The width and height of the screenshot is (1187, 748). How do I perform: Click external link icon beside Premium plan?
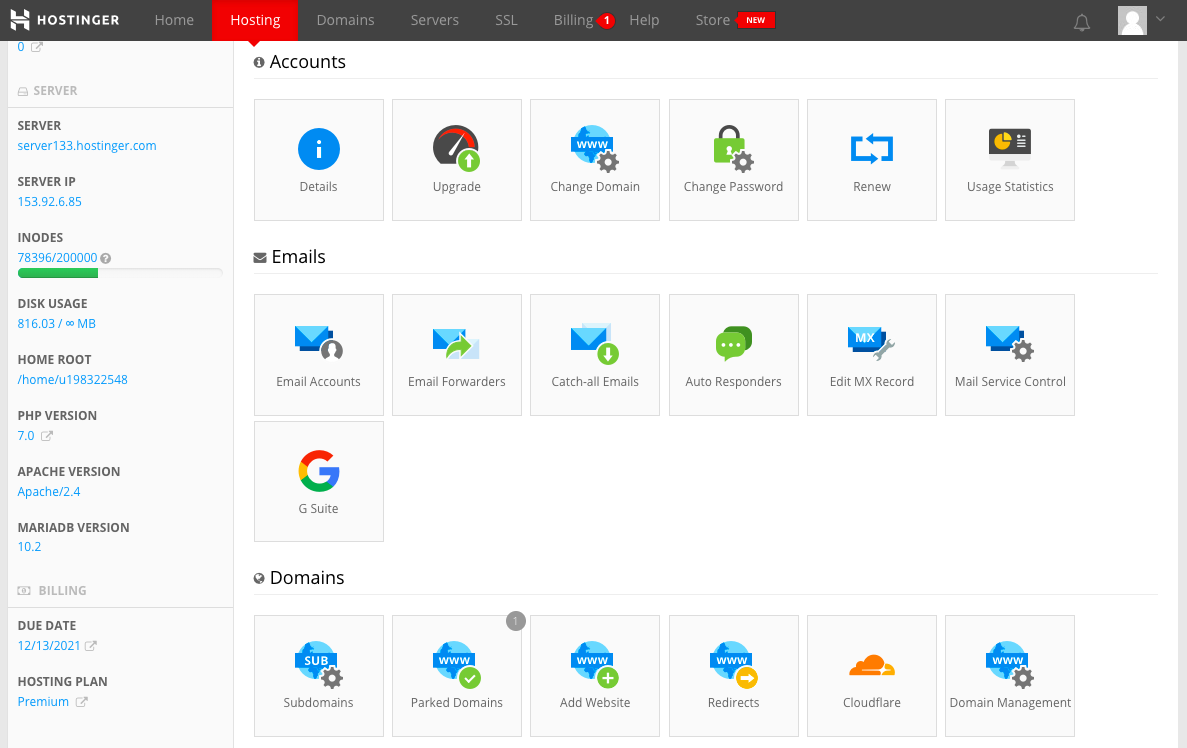tap(81, 702)
